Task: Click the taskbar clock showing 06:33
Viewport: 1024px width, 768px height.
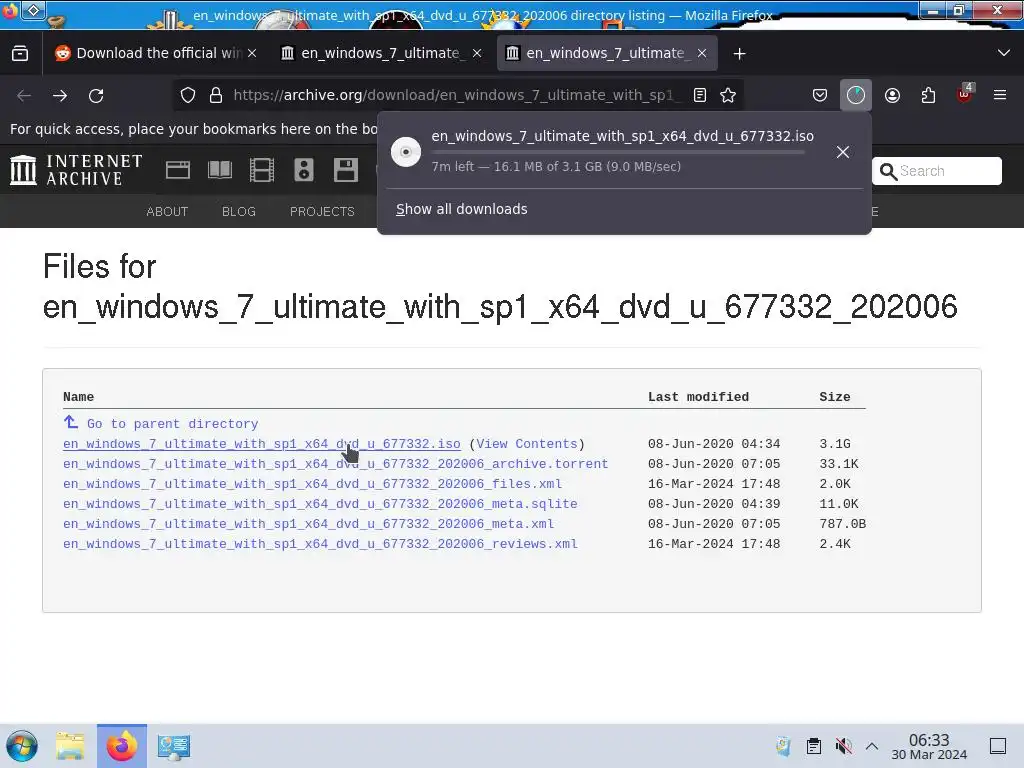Action: [929, 746]
